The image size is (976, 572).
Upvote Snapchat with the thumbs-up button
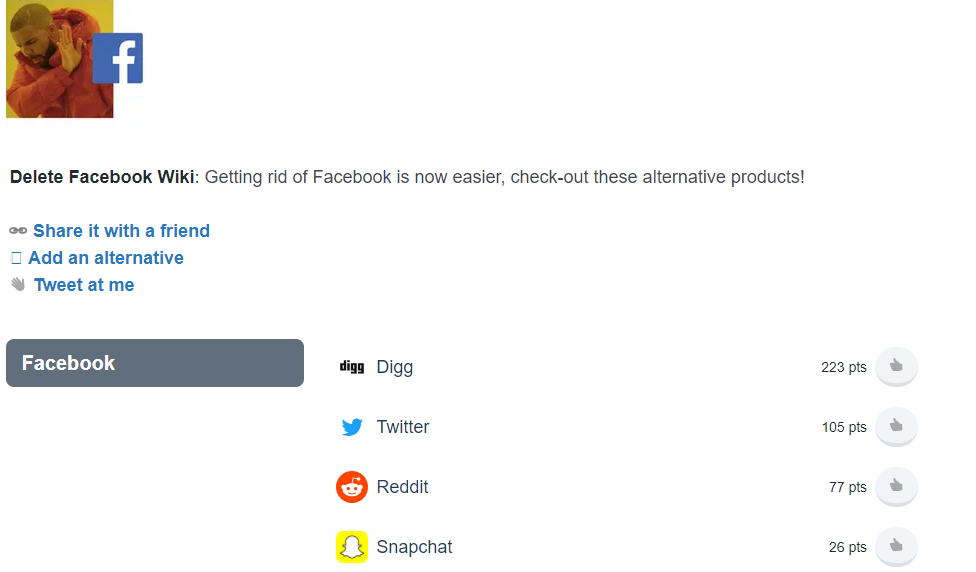pos(896,546)
